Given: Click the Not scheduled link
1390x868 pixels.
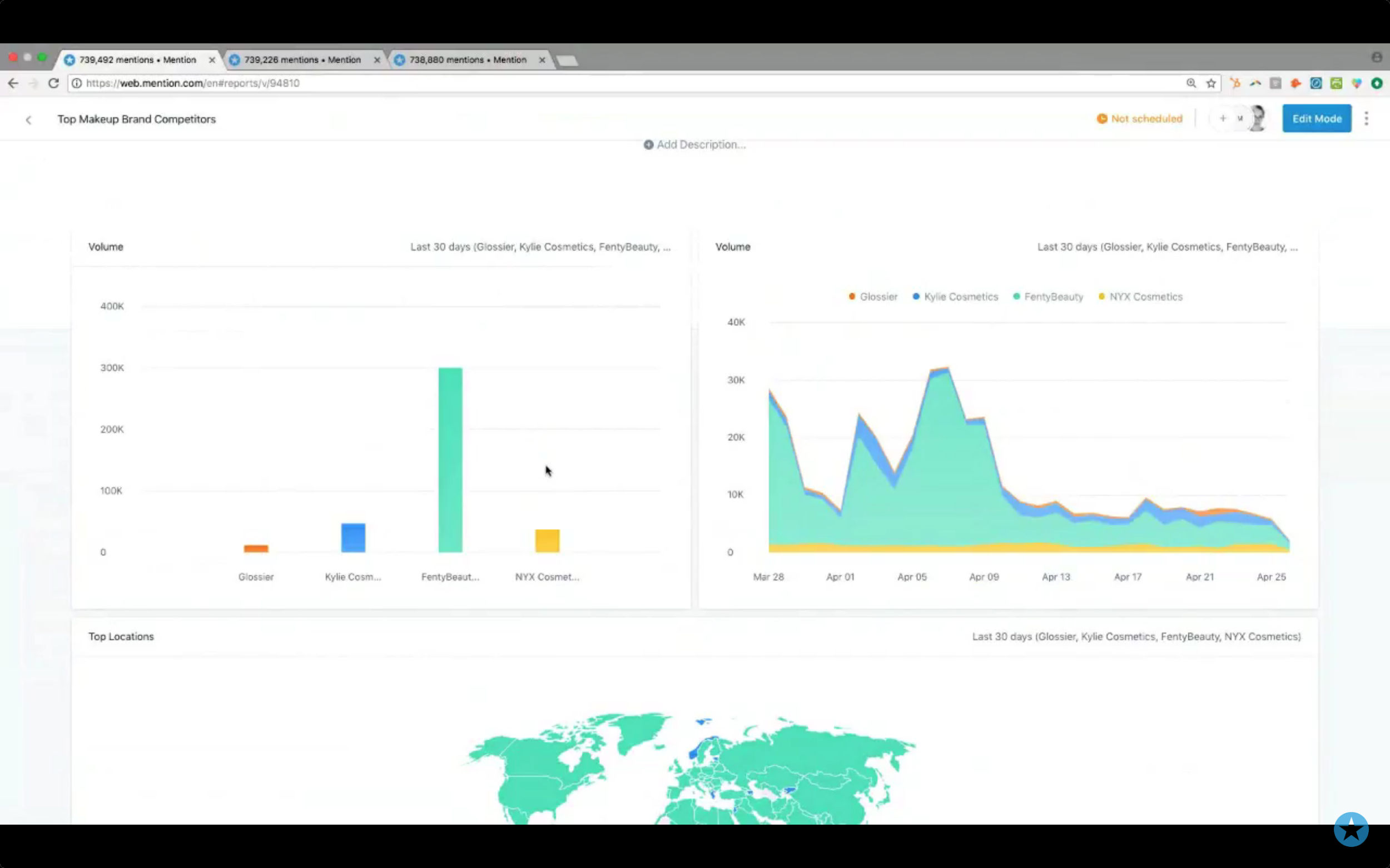Looking at the screenshot, I should (1146, 119).
